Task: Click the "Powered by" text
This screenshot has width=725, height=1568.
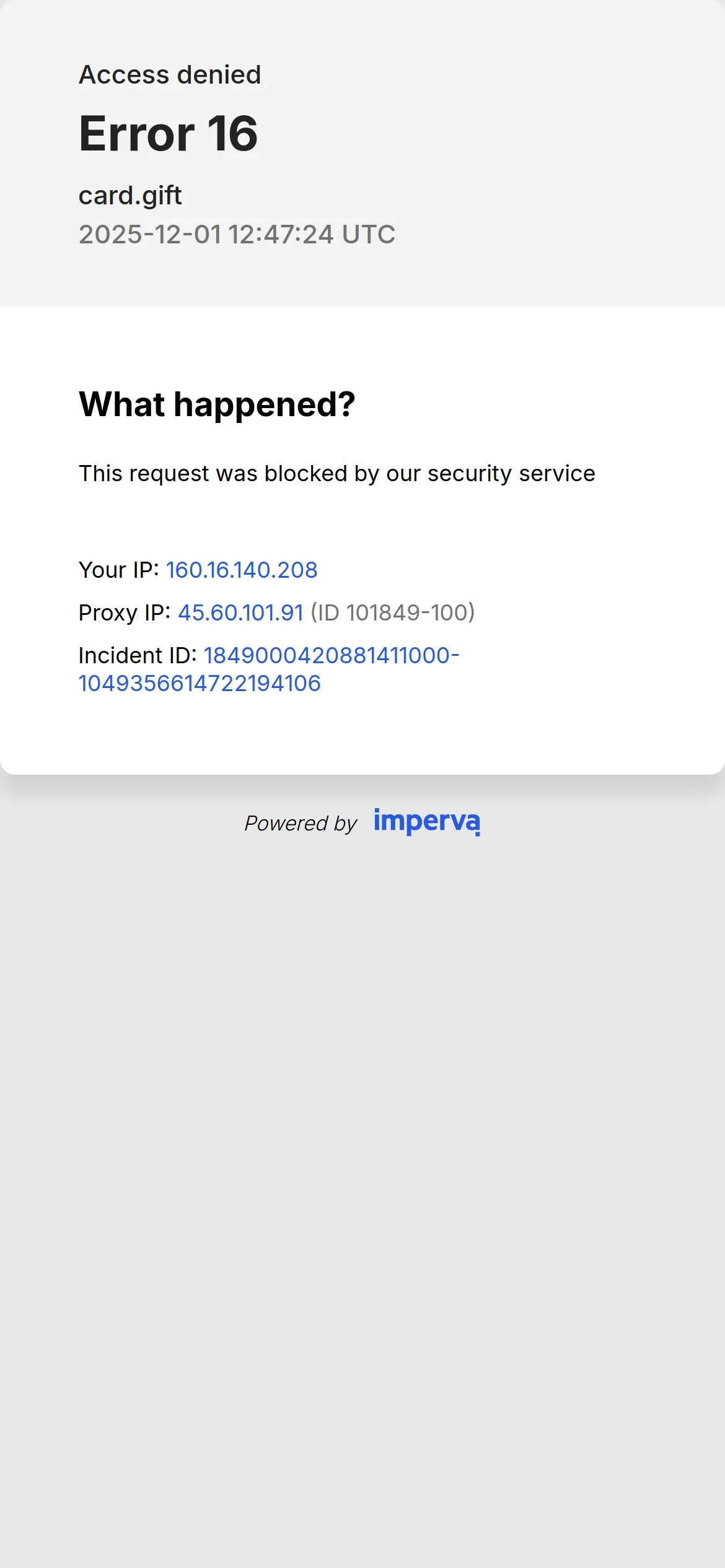Action: (301, 824)
